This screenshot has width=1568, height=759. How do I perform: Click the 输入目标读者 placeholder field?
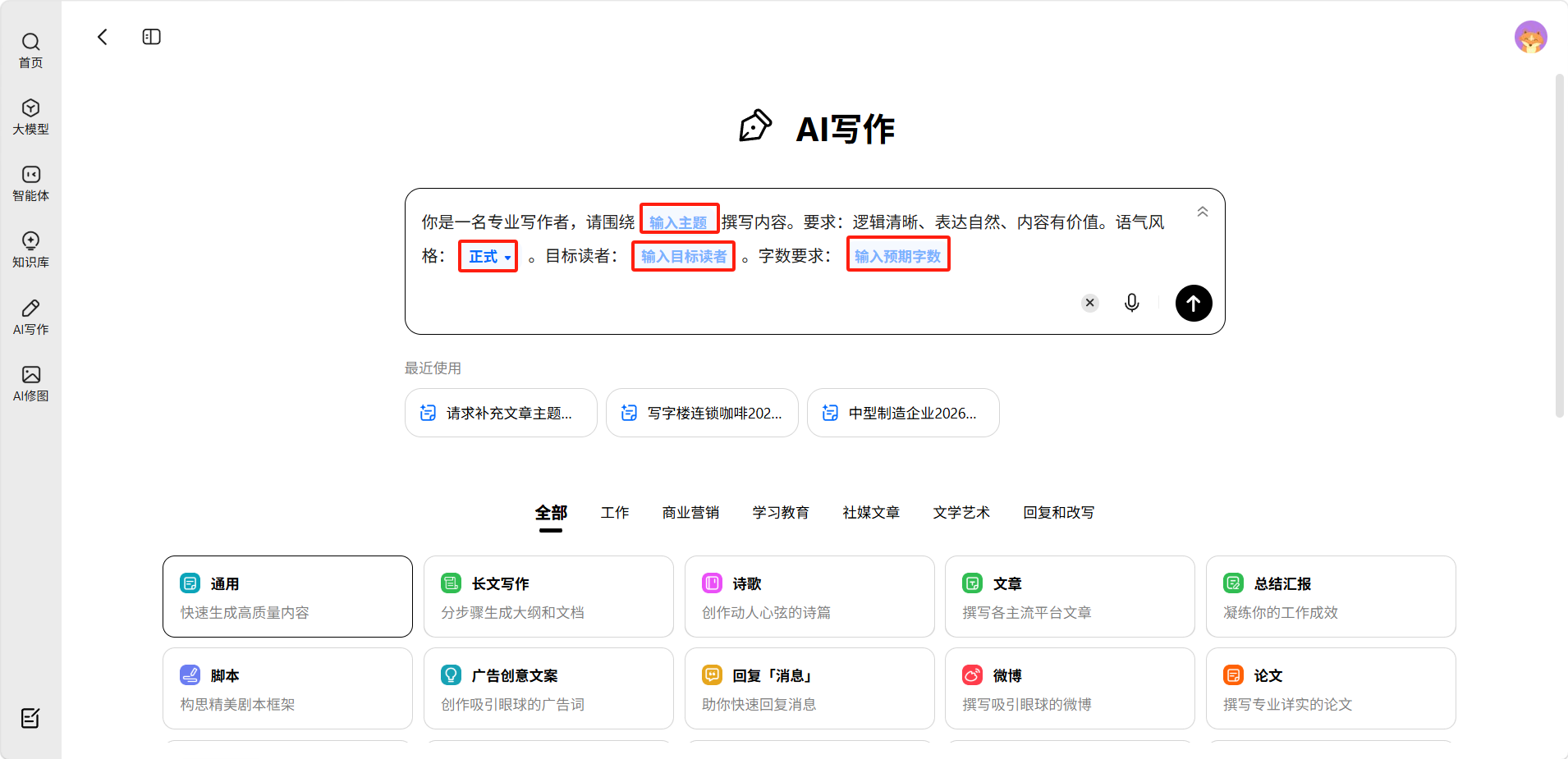[683, 256]
